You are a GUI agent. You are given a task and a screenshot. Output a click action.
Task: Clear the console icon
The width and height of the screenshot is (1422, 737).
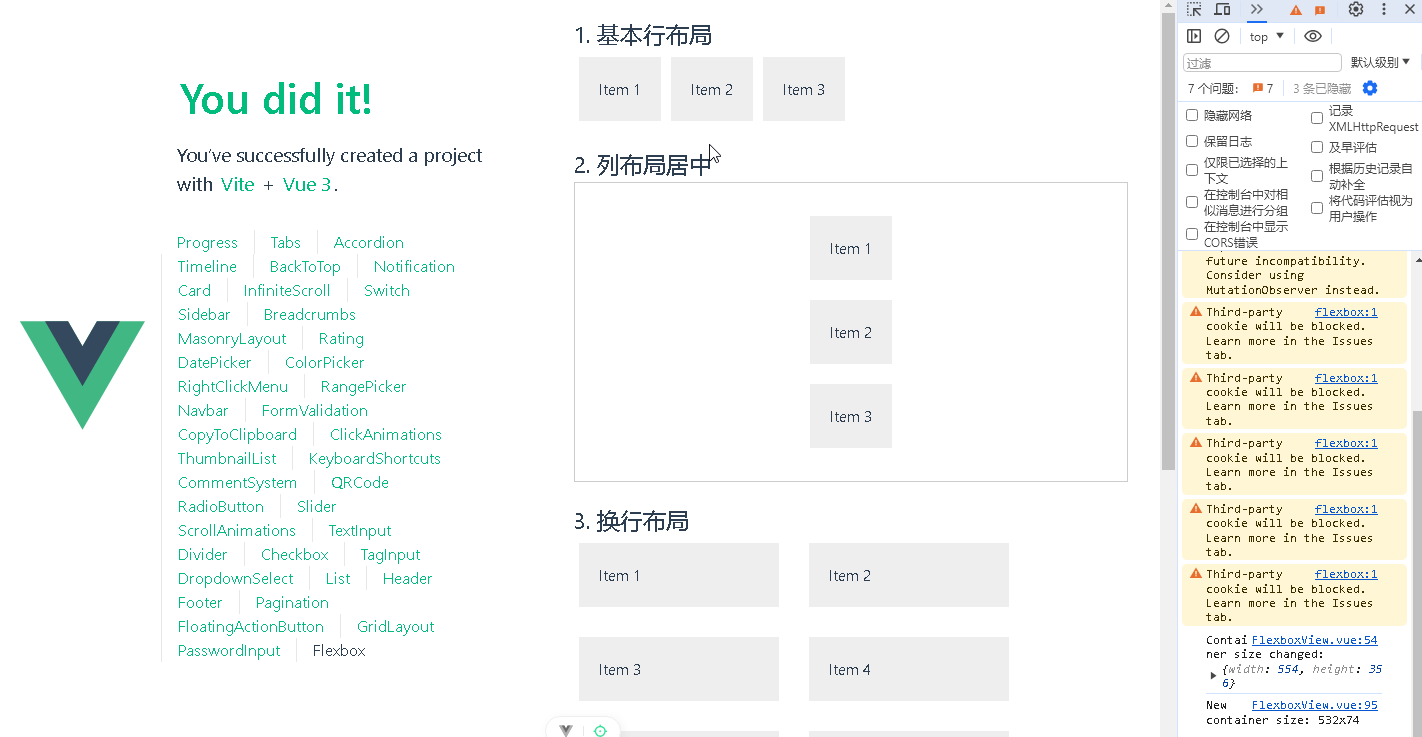[x=1222, y=36]
